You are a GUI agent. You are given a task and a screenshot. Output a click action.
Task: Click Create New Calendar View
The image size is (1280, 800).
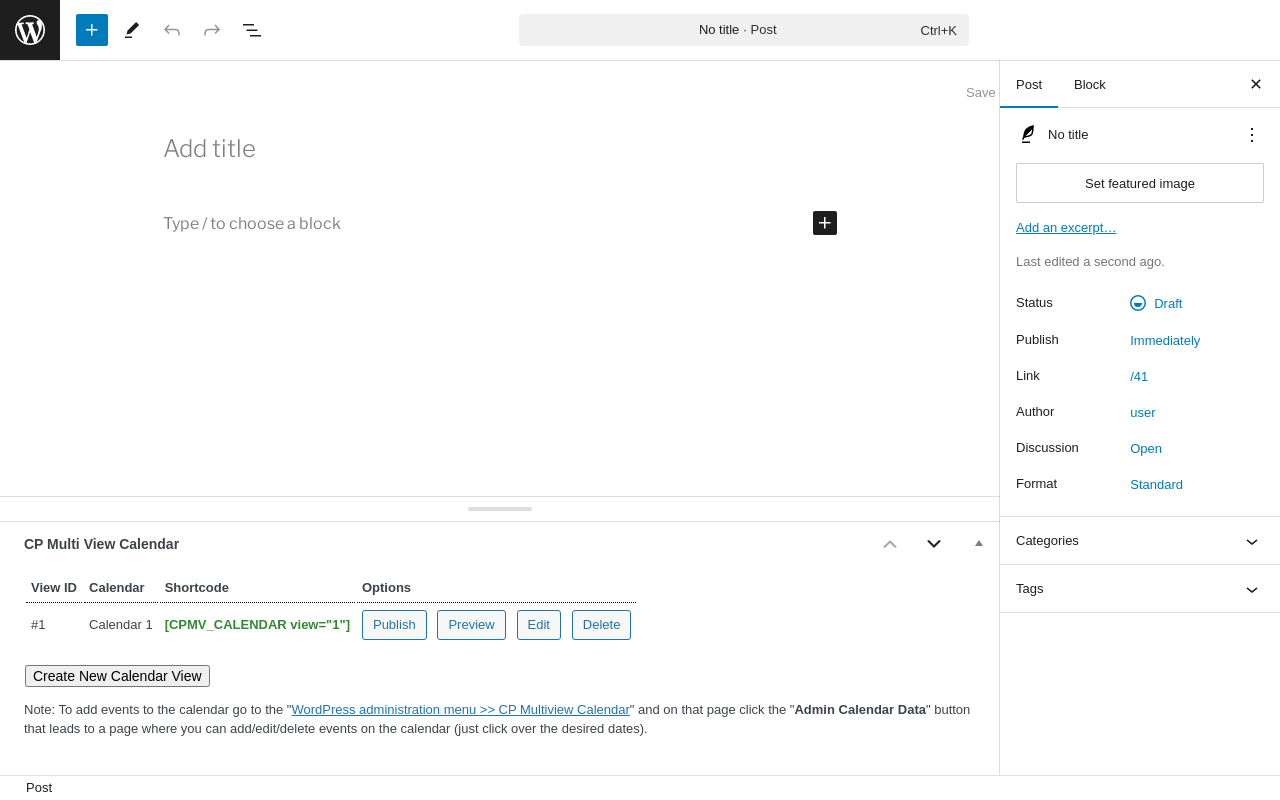click(x=117, y=676)
